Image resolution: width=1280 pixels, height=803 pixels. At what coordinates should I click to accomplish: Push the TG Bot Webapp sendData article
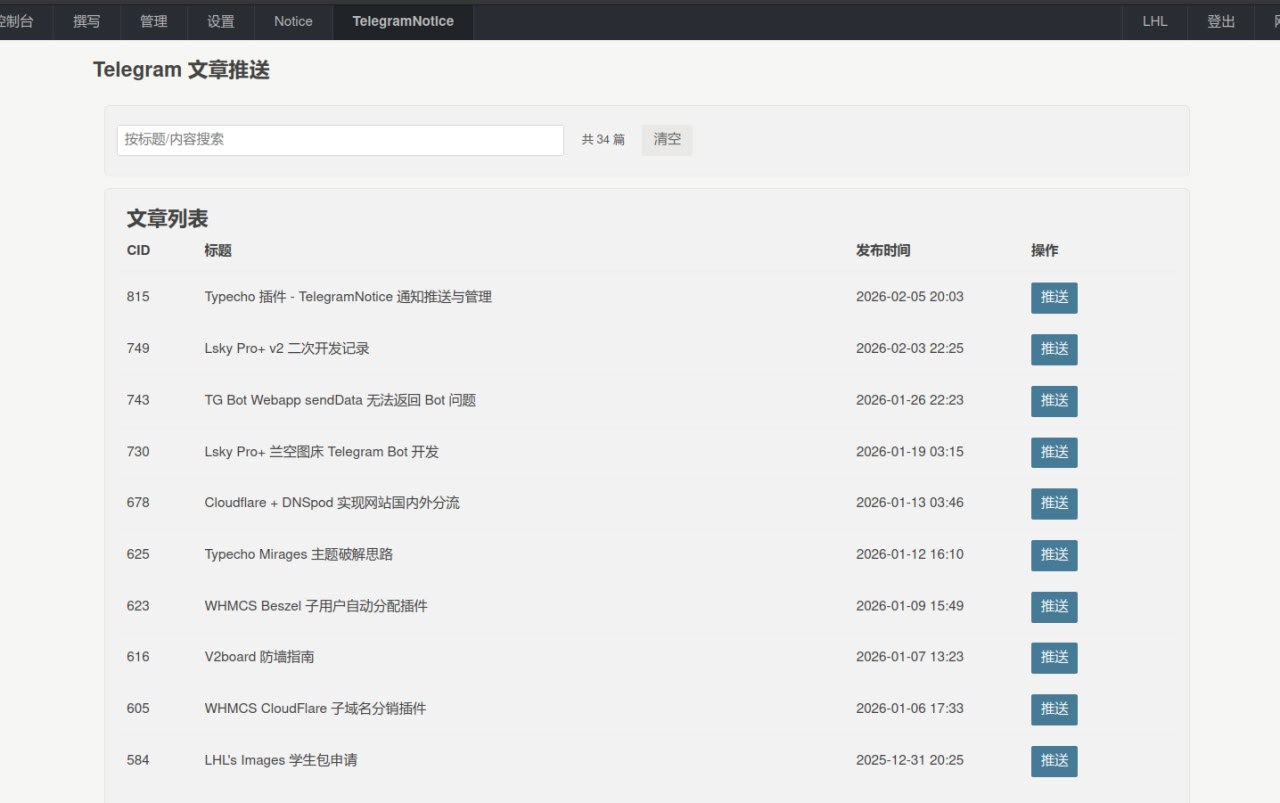pyautogui.click(x=1054, y=401)
